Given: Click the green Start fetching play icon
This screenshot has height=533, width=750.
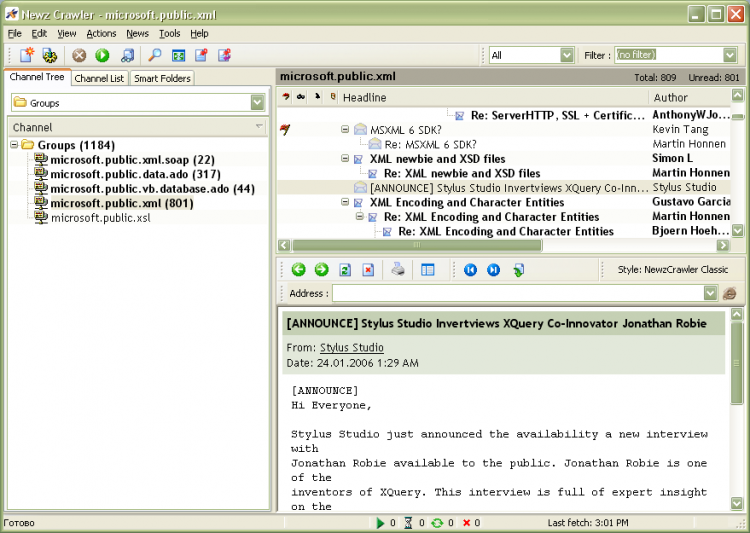Looking at the screenshot, I should click(x=102, y=55).
